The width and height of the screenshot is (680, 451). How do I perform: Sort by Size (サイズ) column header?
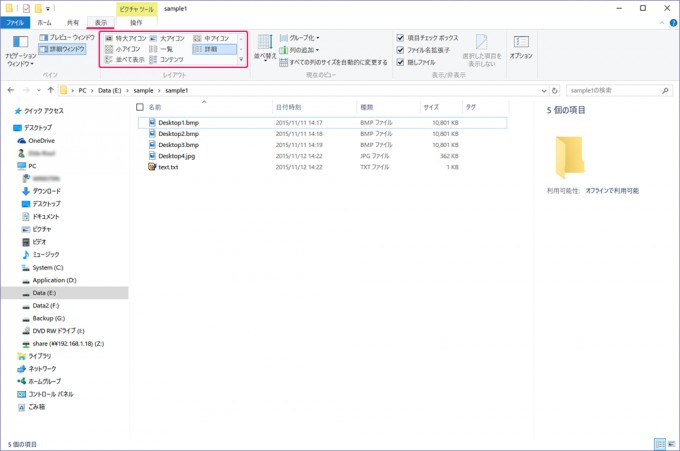tap(431, 107)
